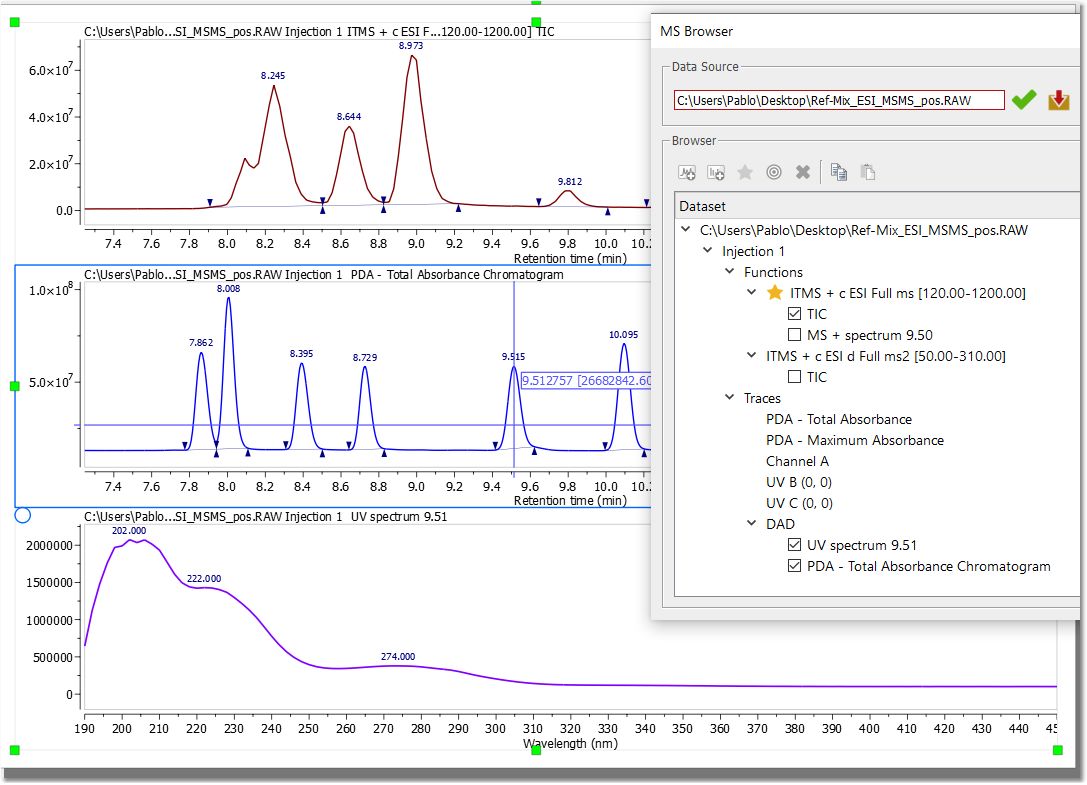Click the gold star on ITMS Full ms row
The image size is (1087, 785).
coord(775,293)
